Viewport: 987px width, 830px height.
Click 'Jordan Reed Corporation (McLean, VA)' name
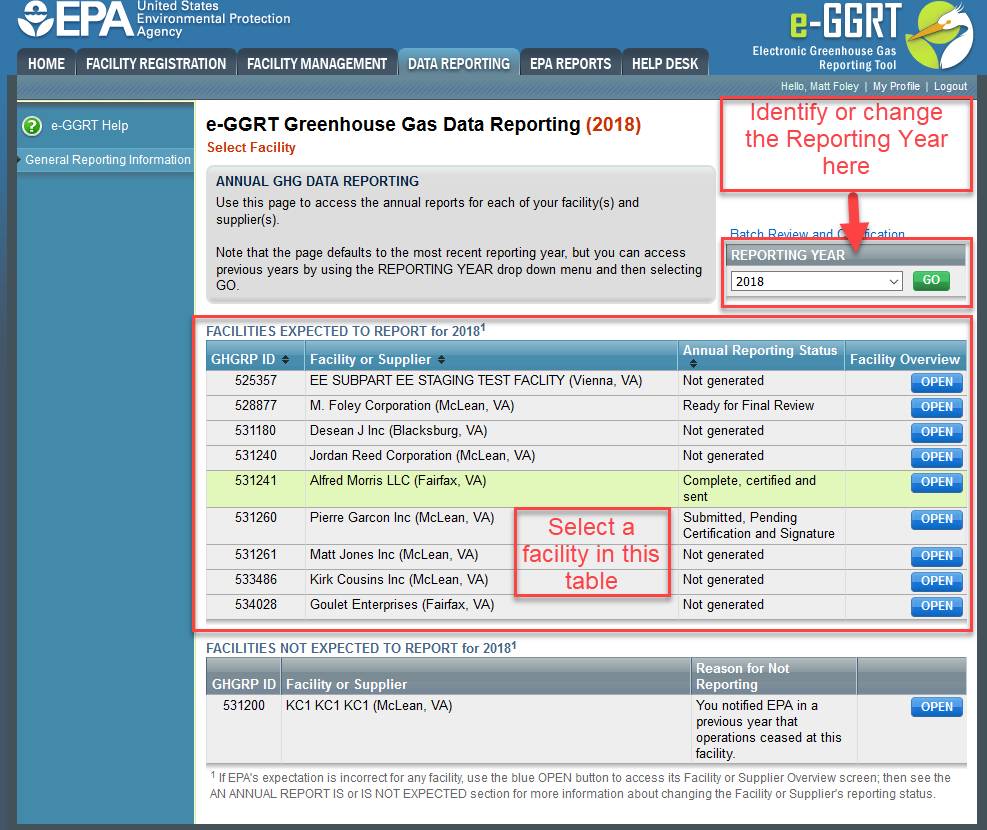(422, 456)
